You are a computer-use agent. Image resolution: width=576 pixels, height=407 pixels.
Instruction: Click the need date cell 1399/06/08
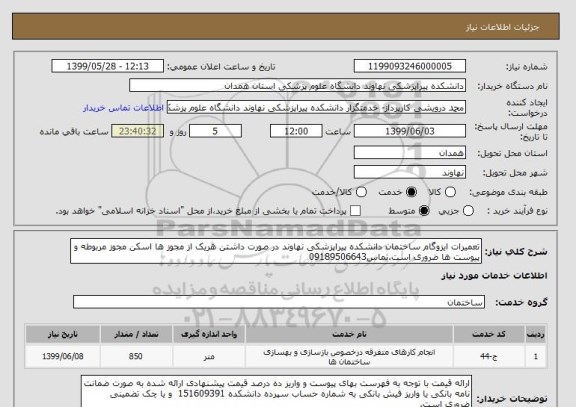[x=62, y=357]
